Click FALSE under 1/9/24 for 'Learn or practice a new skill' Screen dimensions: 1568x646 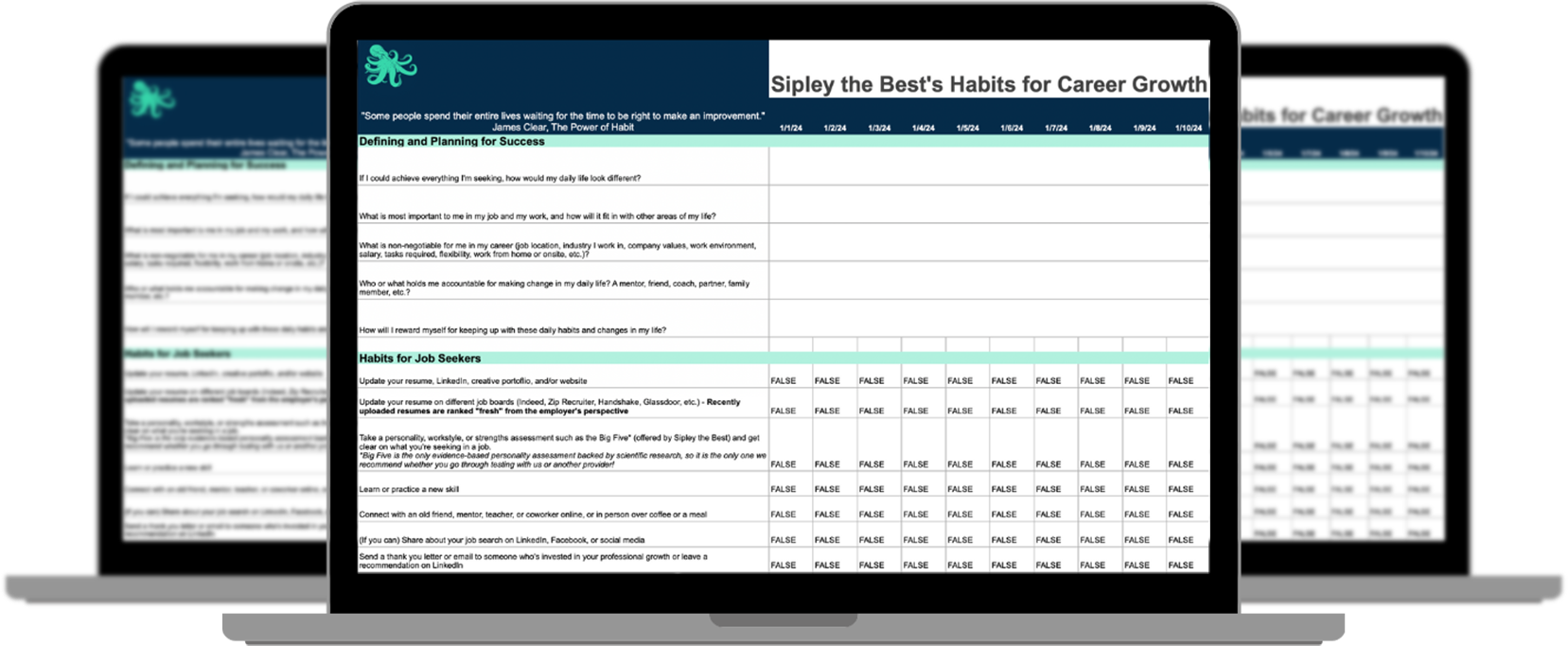click(x=1136, y=489)
